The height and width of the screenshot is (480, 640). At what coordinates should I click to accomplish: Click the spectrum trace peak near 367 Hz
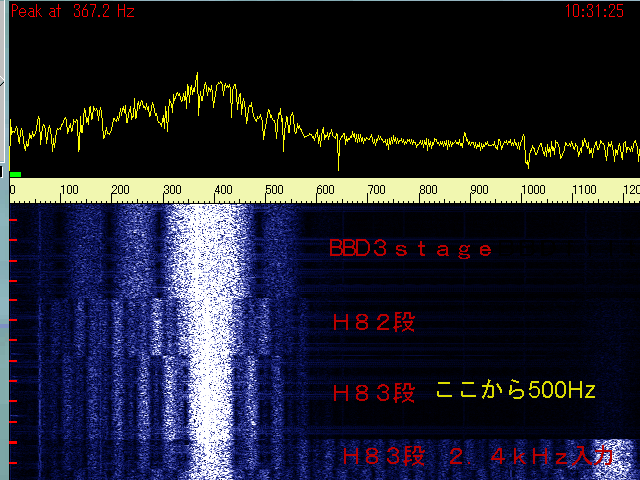[x=197, y=75]
